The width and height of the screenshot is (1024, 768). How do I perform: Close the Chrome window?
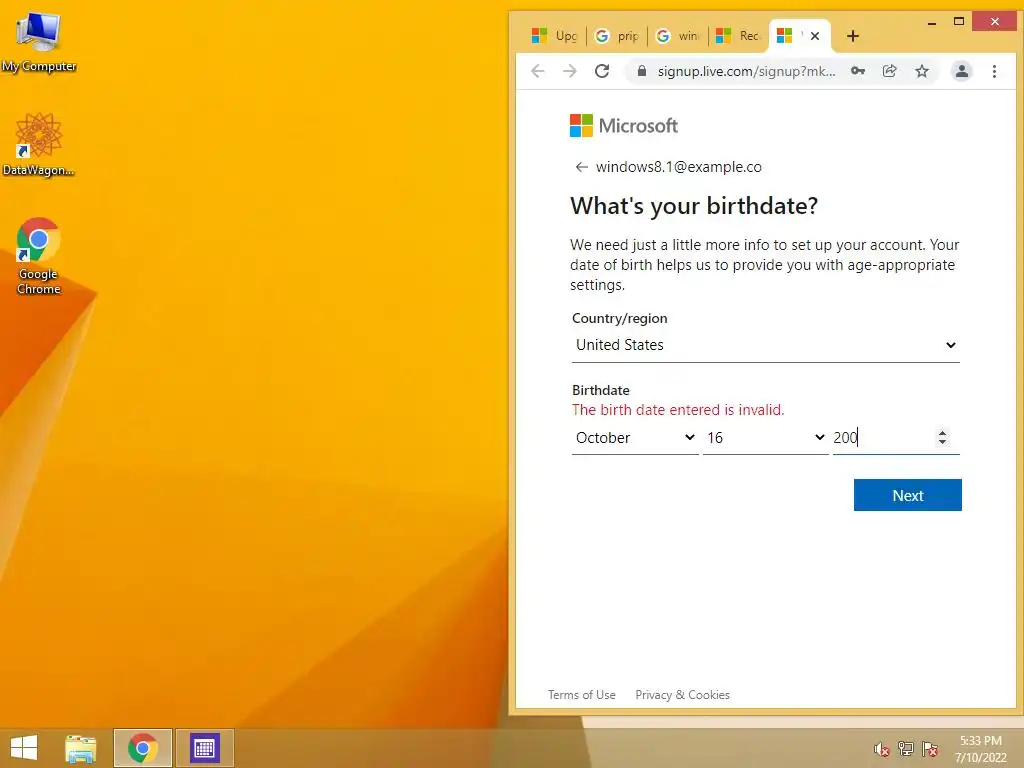coord(994,22)
